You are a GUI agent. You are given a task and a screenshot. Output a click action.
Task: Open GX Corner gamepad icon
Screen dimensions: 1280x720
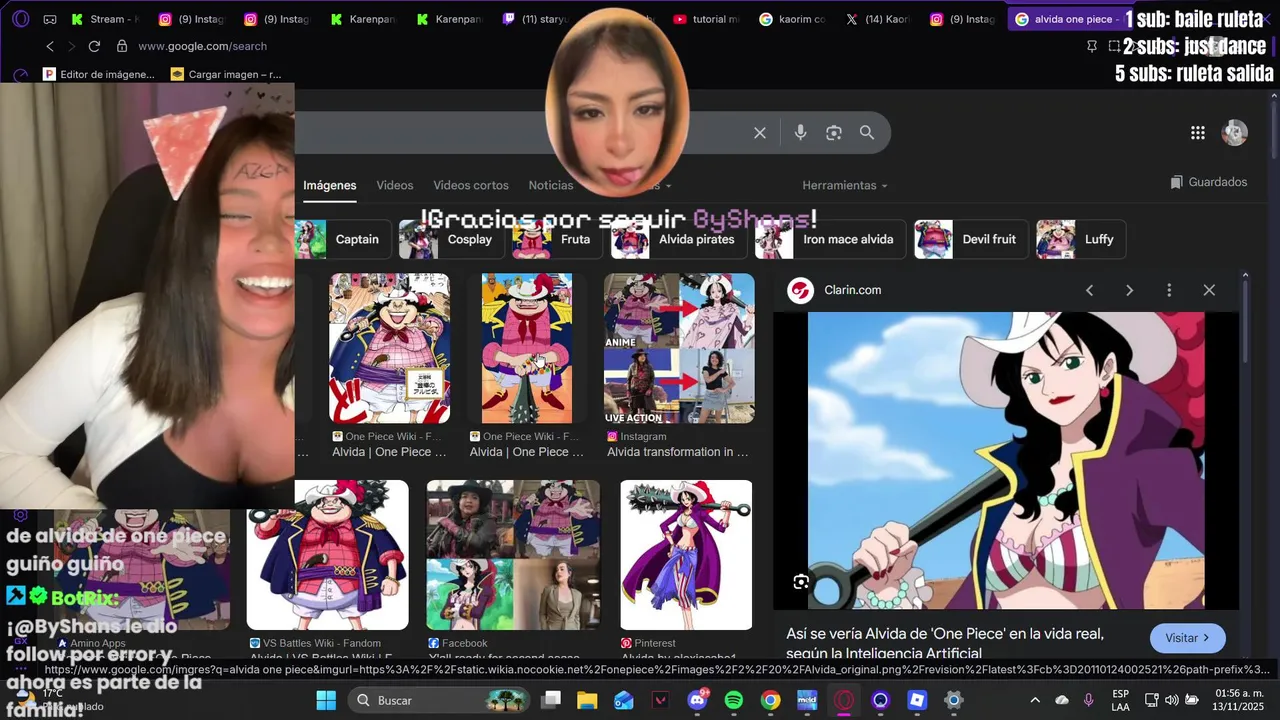(x=50, y=19)
